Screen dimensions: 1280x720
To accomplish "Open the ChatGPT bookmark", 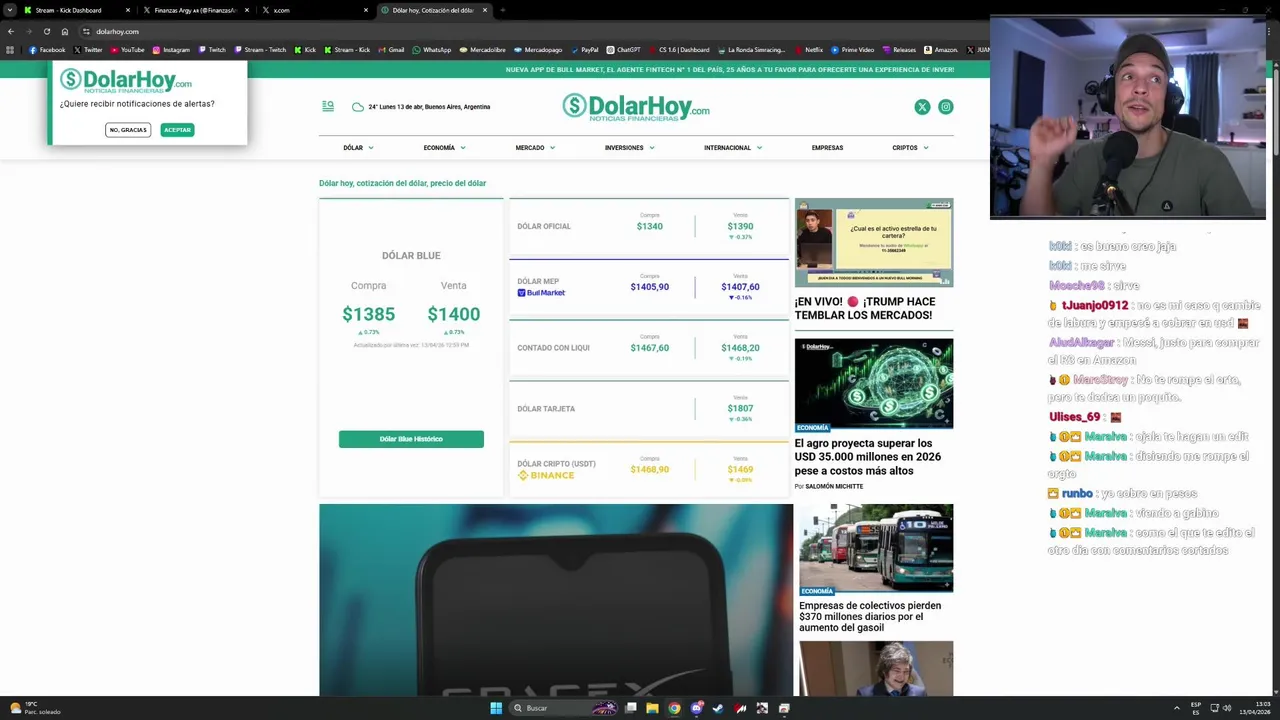I will (623, 50).
